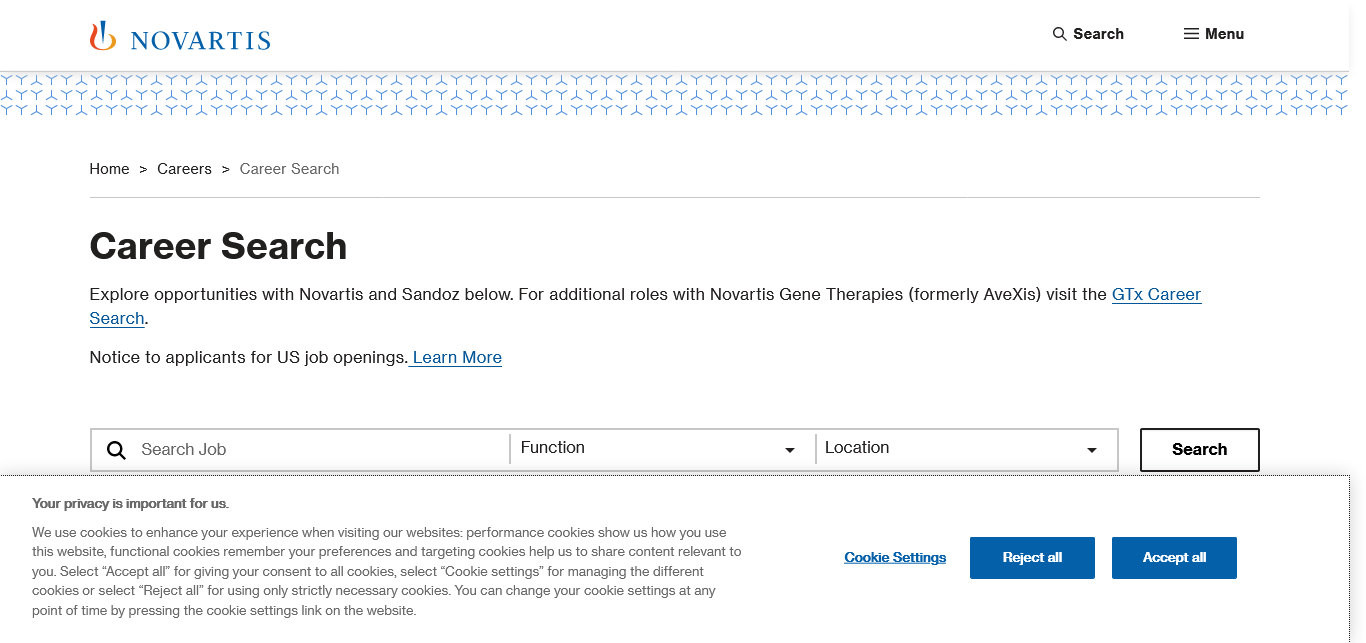This screenshot has height=643, width=1366.
Task: Choose Reject all cookies
Action: (1032, 558)
